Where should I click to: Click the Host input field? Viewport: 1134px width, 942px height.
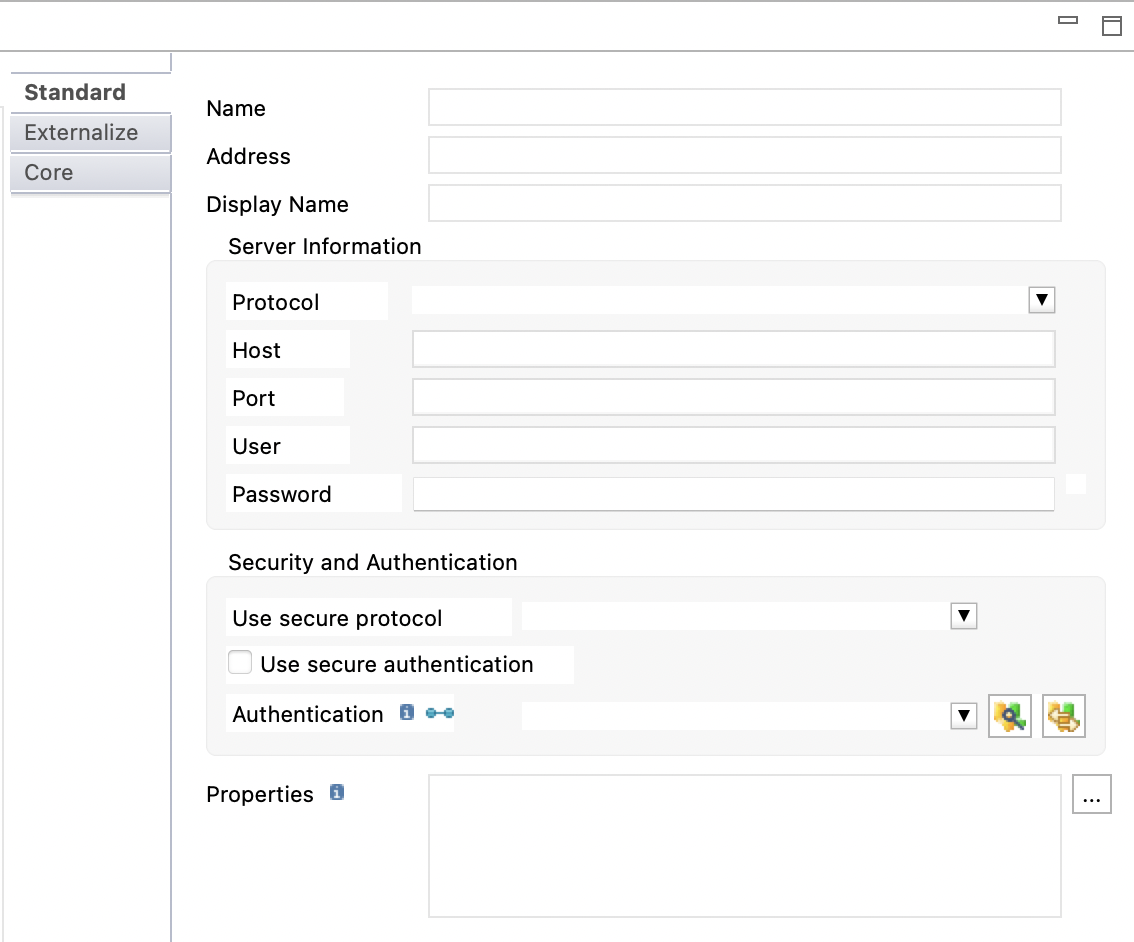(733, 348)
